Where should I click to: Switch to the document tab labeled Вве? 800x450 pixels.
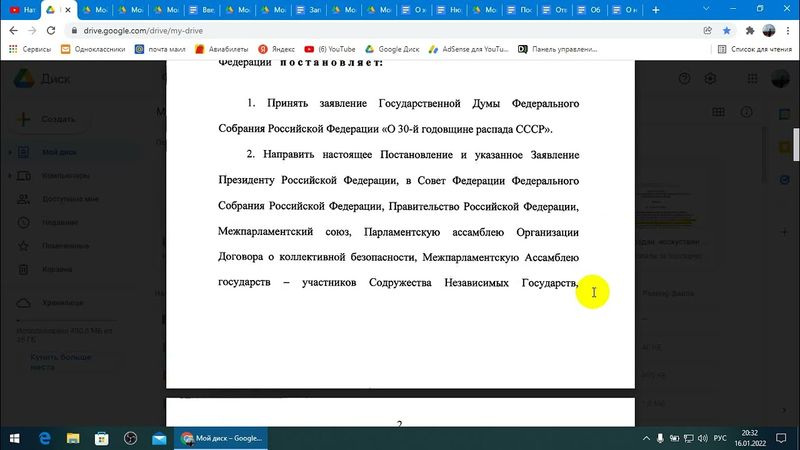coord(202,10)
